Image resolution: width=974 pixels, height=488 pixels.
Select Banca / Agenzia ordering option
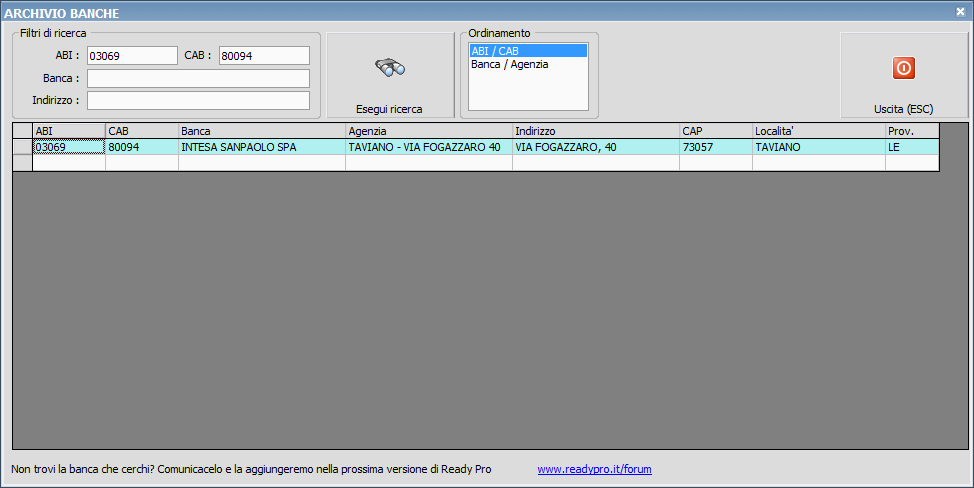coord(528,64)
